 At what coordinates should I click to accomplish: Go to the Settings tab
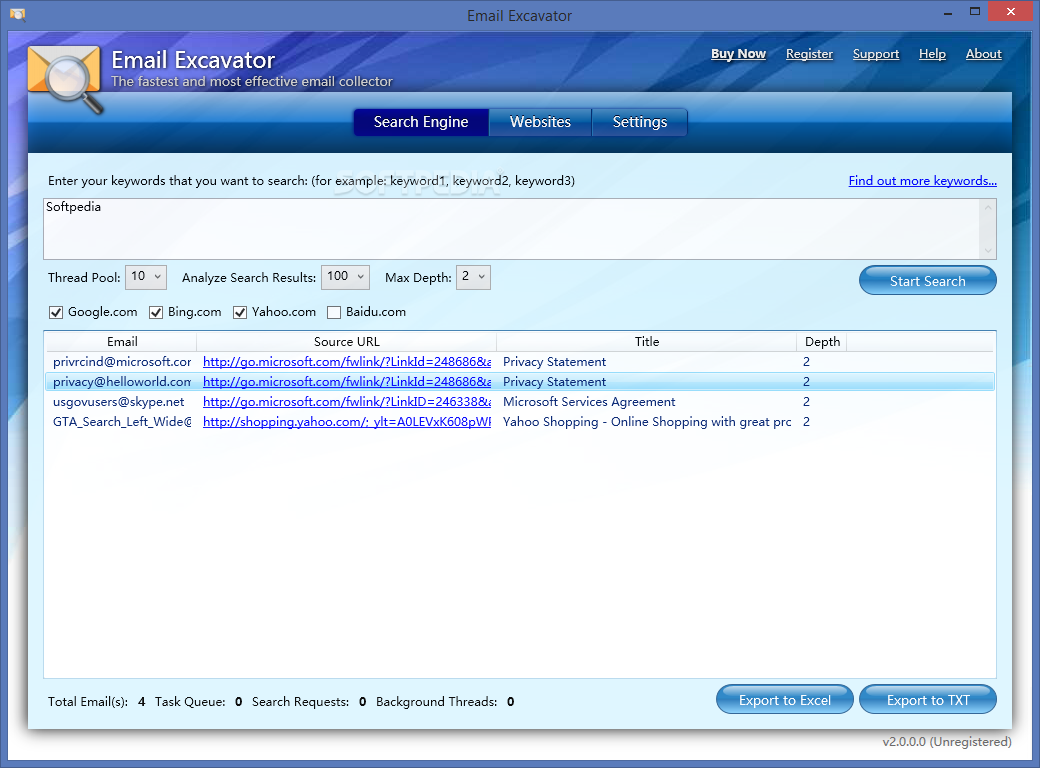tap(640, 122)
